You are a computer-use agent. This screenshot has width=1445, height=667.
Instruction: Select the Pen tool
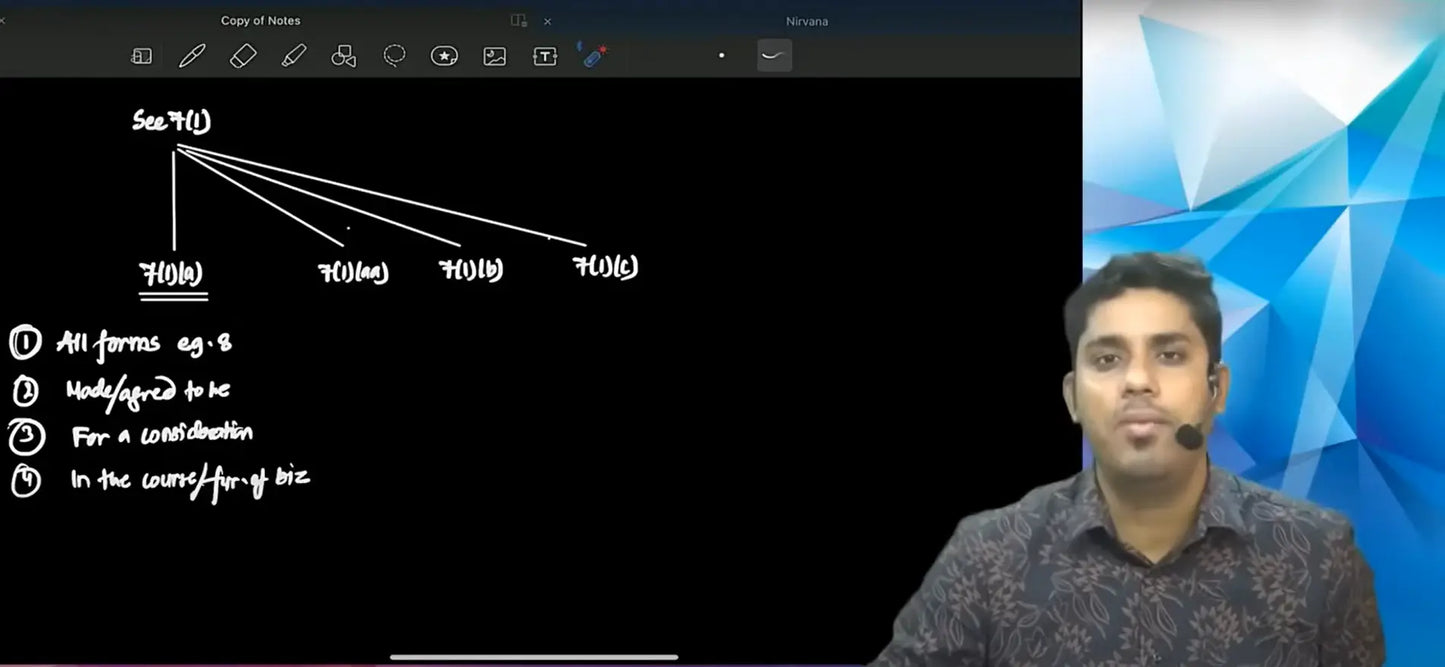click(192, 56)
